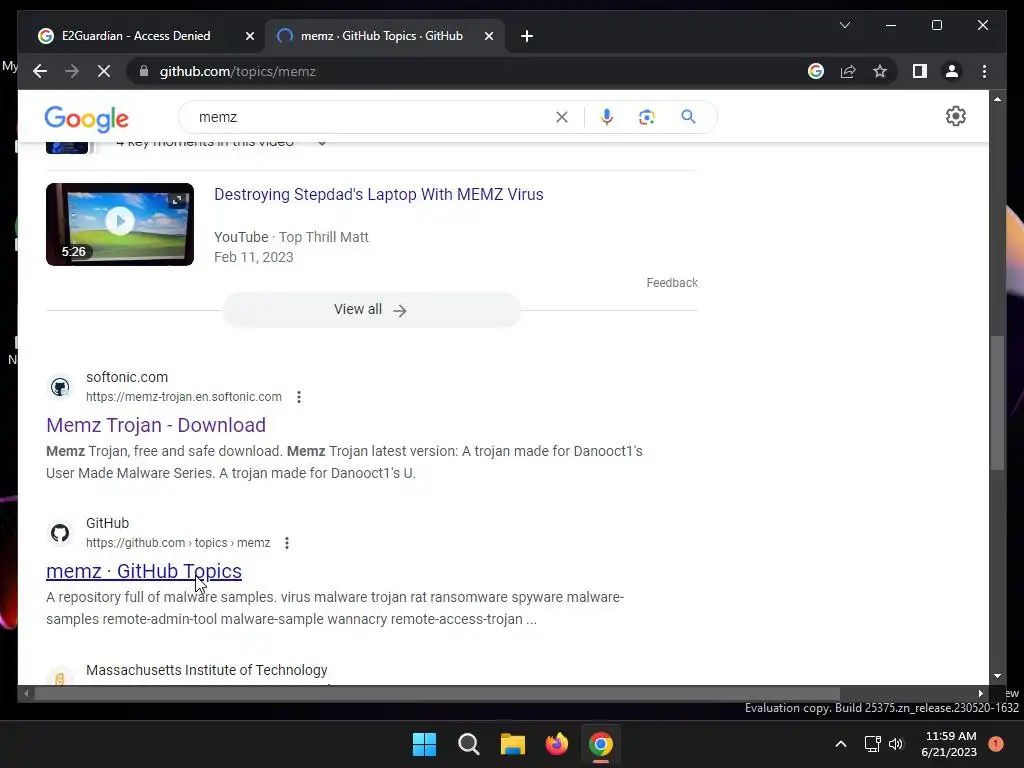1024x768 pixels.
Task: Open more options for softonic.com result
Action: [298, 397]
